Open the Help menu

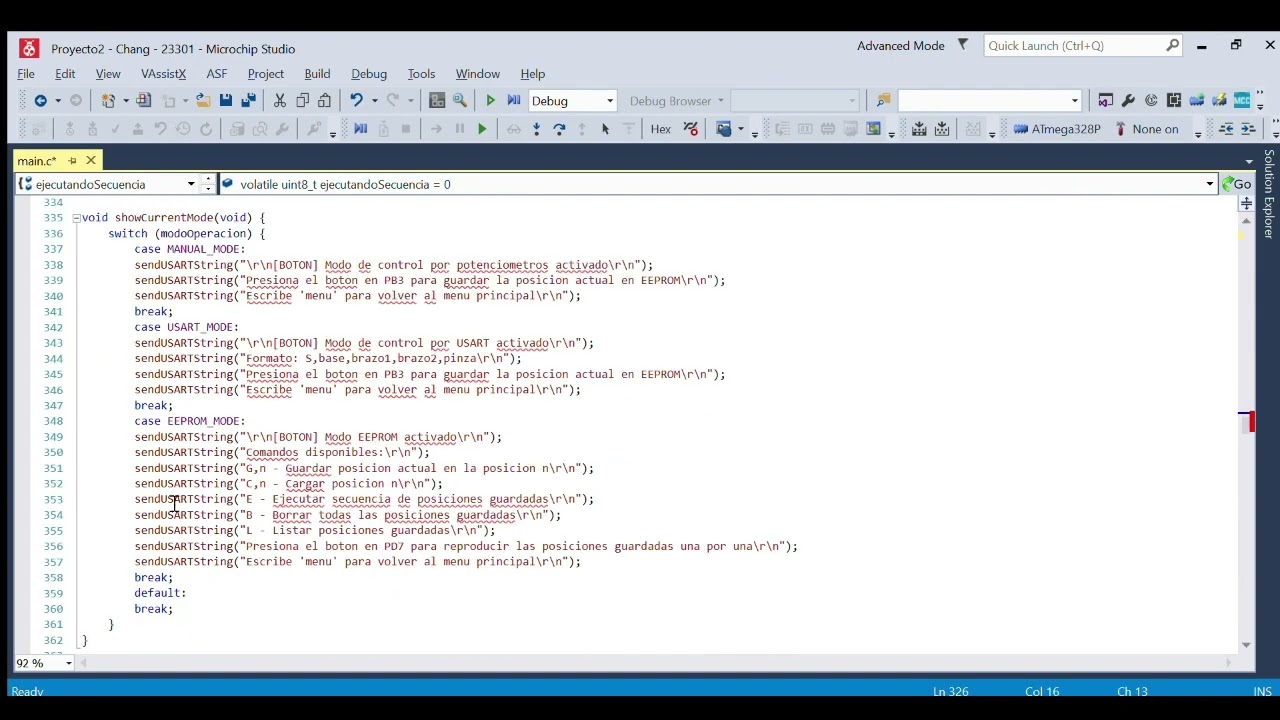click(533, 74)
